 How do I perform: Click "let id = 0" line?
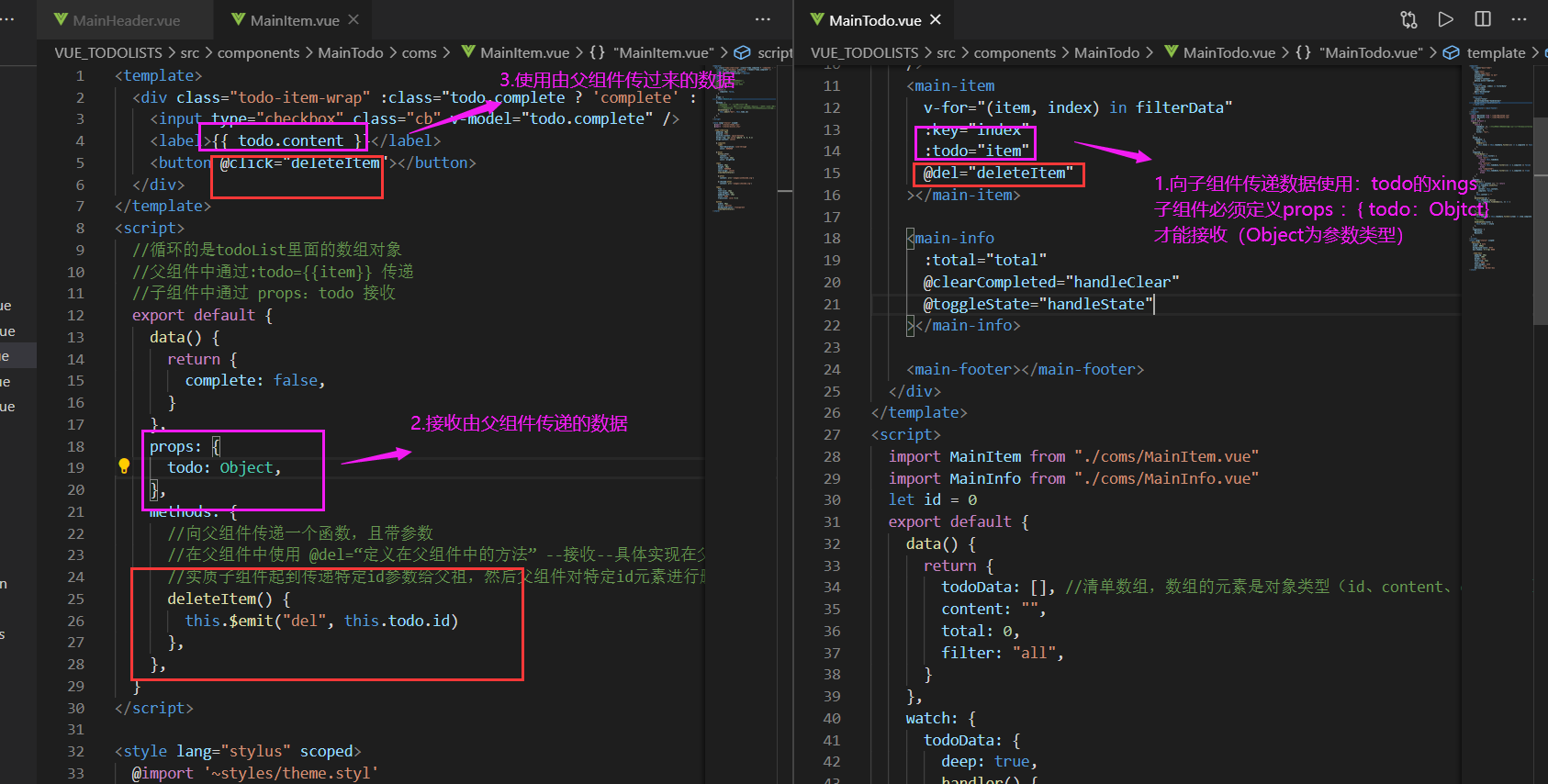932,499
